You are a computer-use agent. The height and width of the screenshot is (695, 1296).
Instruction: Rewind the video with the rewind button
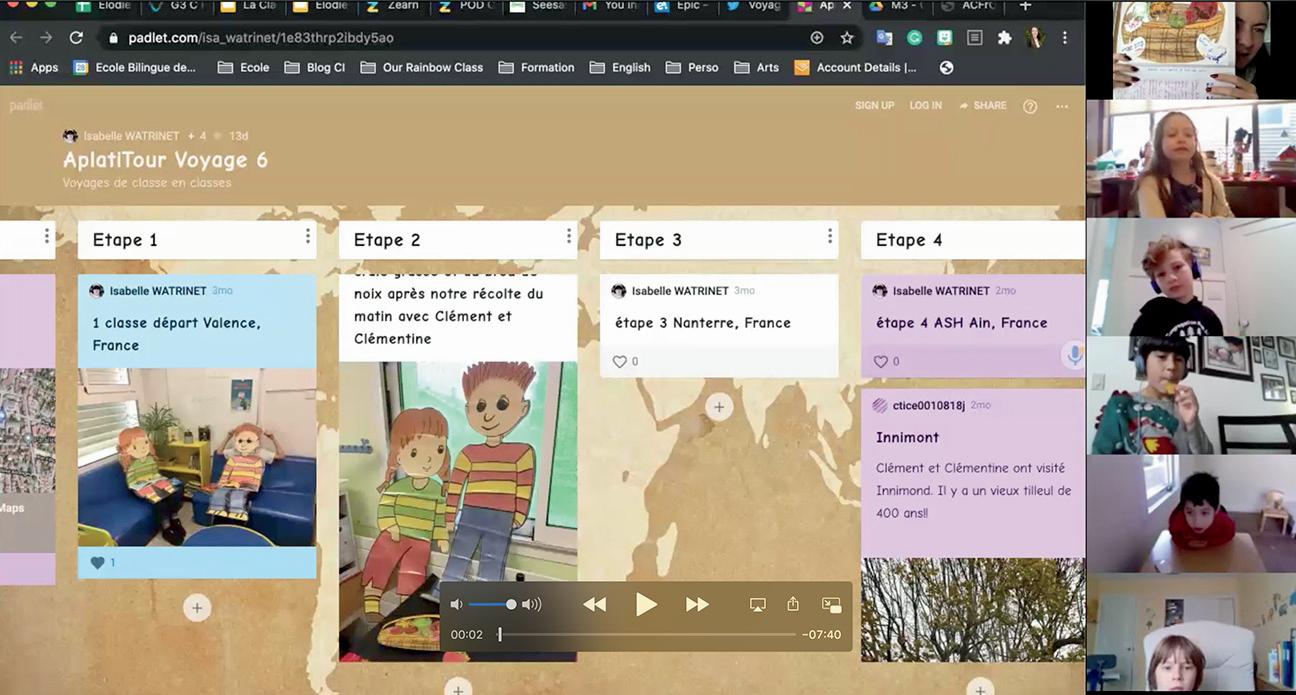pyautogui.click(x=595, y=604)
